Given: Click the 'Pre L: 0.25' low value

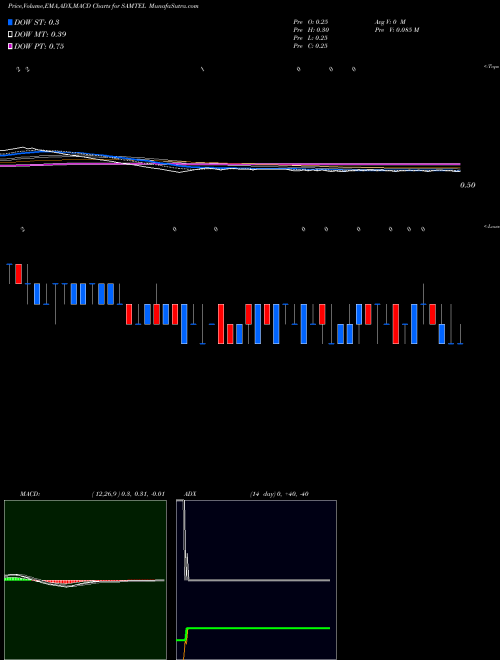Looking at the screenshot, I should pyautogui.click(x=311, y=38).
